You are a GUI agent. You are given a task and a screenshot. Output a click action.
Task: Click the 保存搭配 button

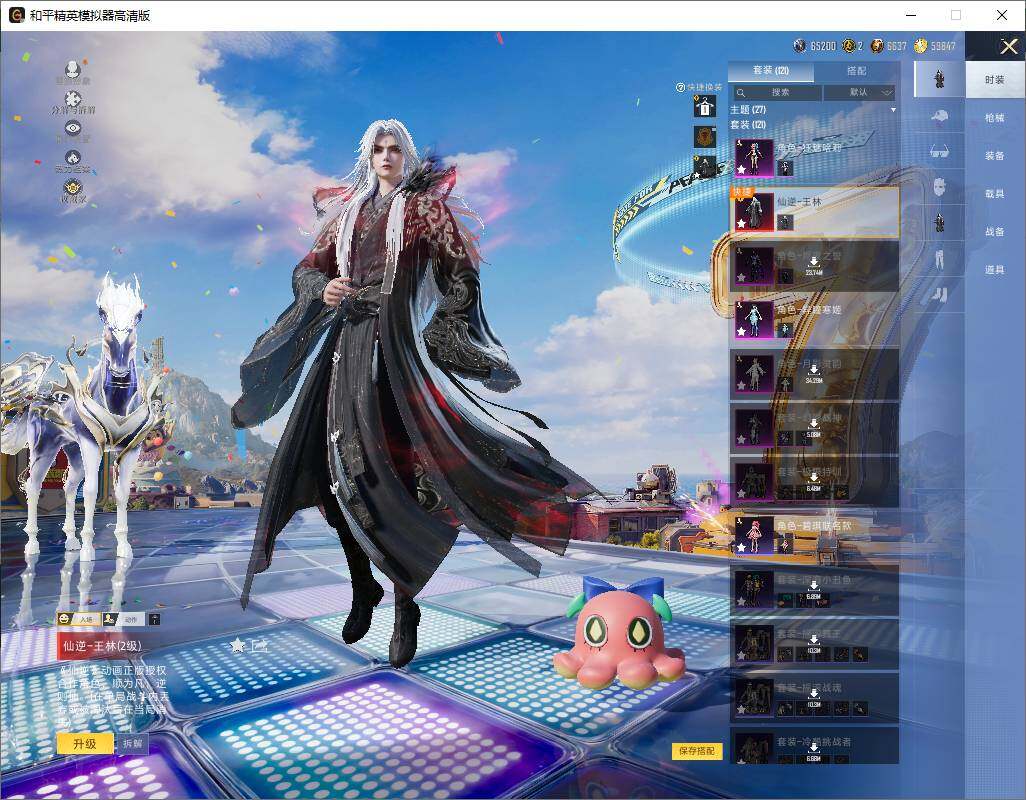click(697, 751)
